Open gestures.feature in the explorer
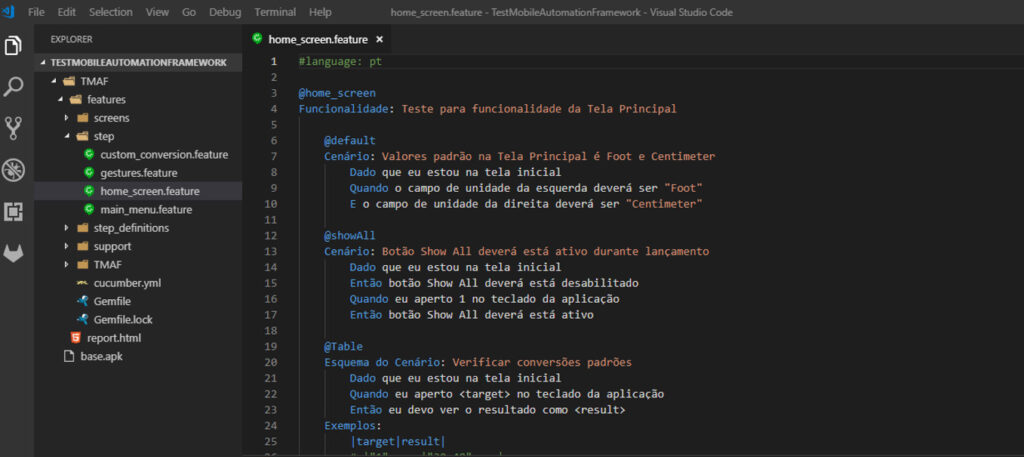1024x457 pixels. [x=139, y=173]
